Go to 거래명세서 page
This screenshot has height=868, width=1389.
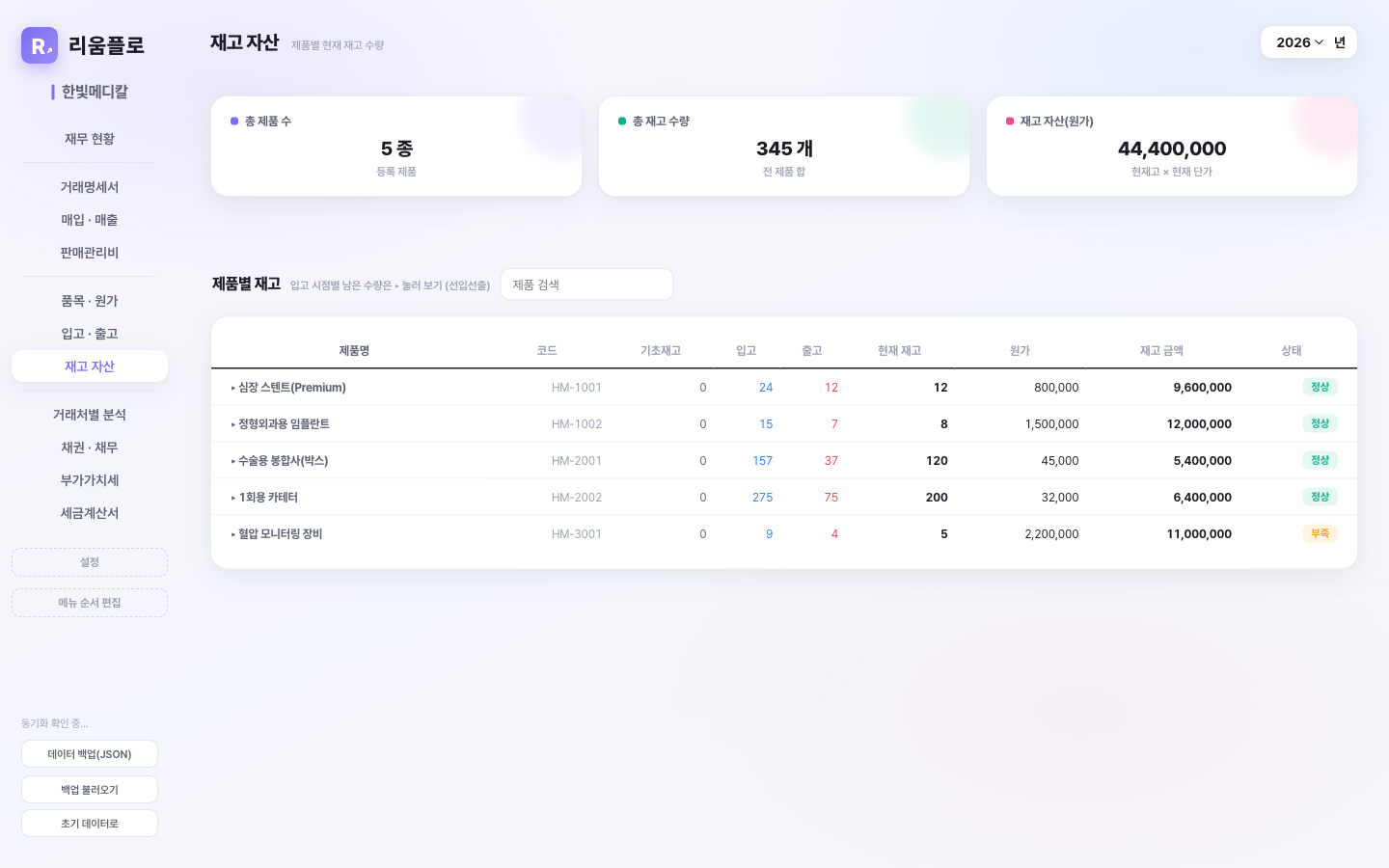(x=90, y=187)
